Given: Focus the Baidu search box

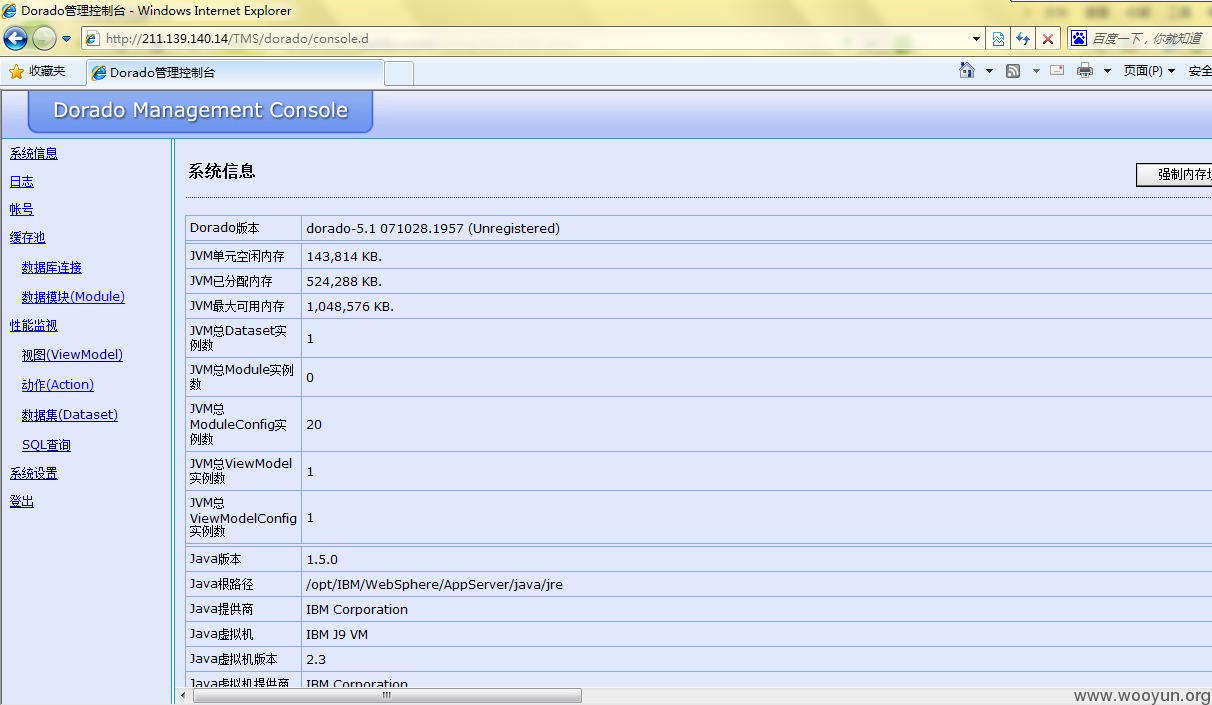Looking at the screenshot, I should pyautogui.click(x=1150, y=38).
